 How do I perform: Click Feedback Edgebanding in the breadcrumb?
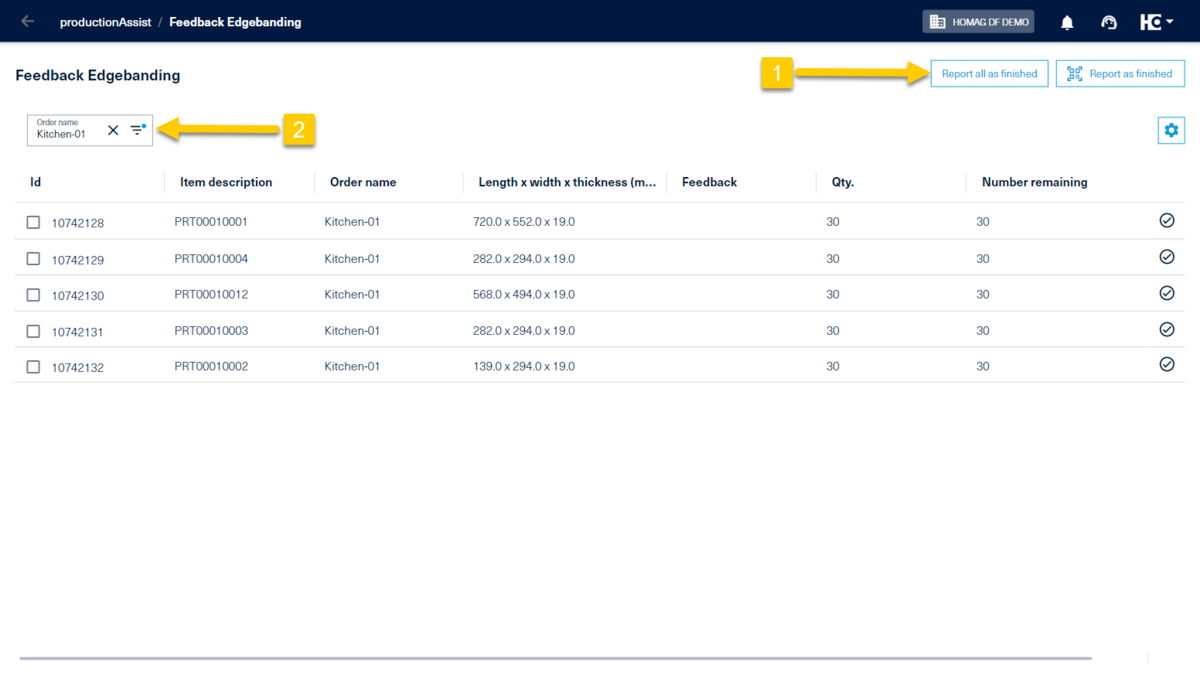tap(235, 20)
